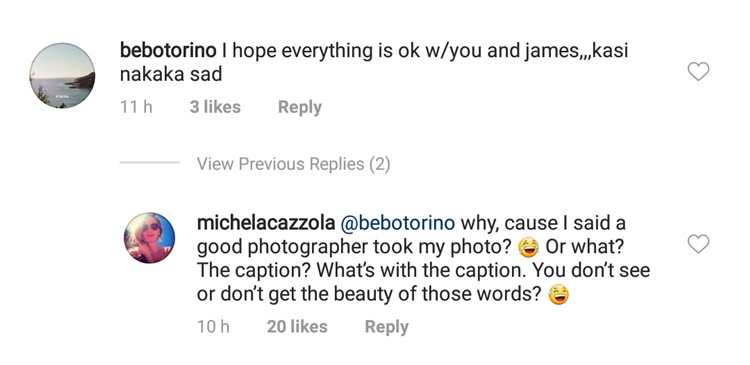The image size is (750, 365).
Task: Click the @bebotorino mention
Action: pyautogui.click(x=397, y=223)
